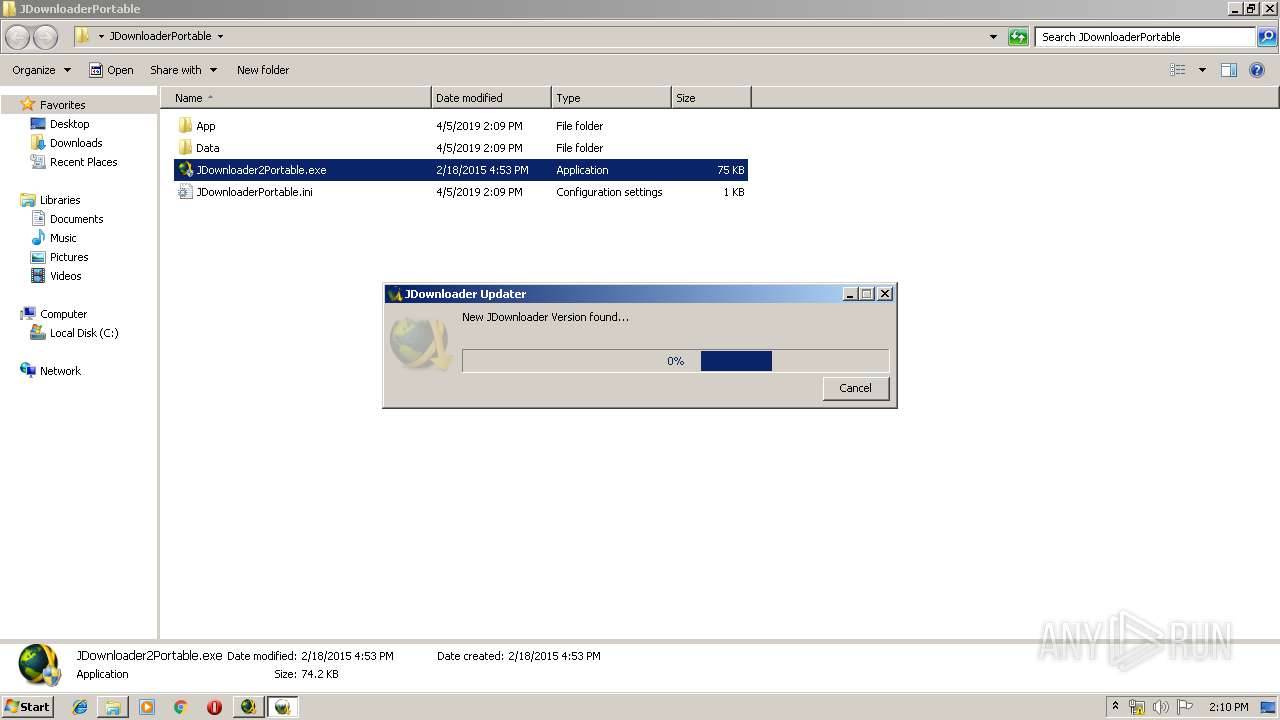Click the magnifier search icon
Viewport: 1280px width, 720px height.
[x=1267, y=37]
